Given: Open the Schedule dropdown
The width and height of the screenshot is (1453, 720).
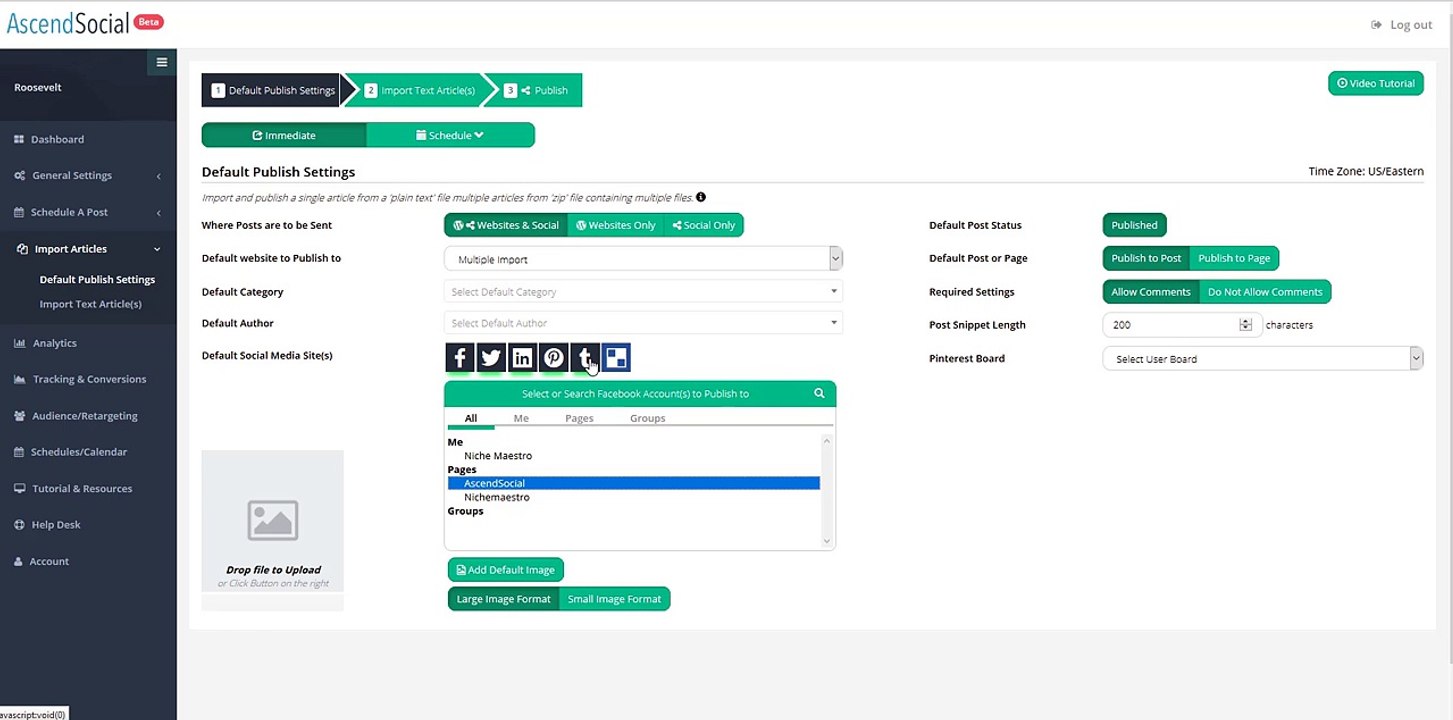Looking at the screenshot, I should (x=450, y=135).
